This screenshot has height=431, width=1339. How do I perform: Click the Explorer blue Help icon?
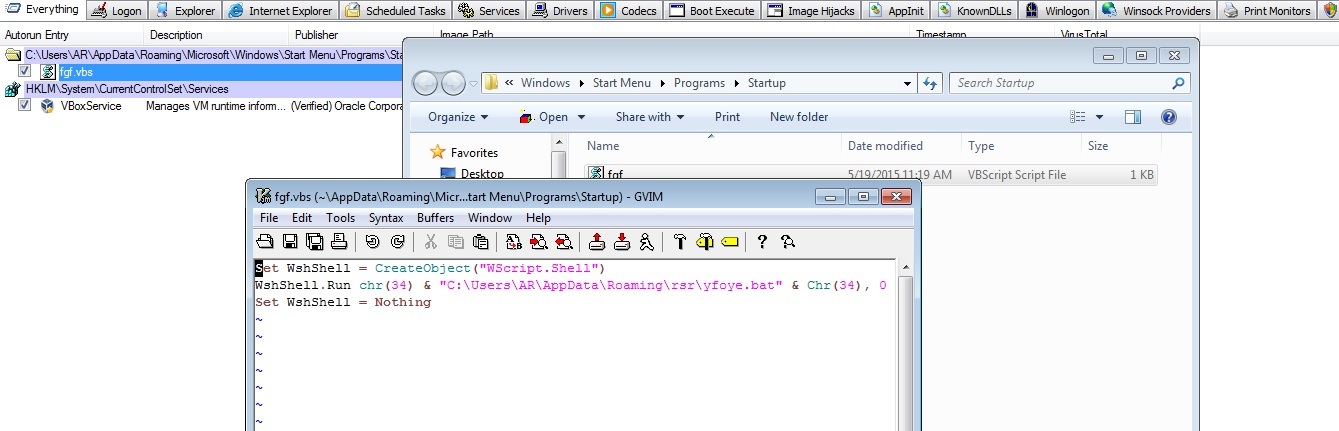[x=1168, y=117]
